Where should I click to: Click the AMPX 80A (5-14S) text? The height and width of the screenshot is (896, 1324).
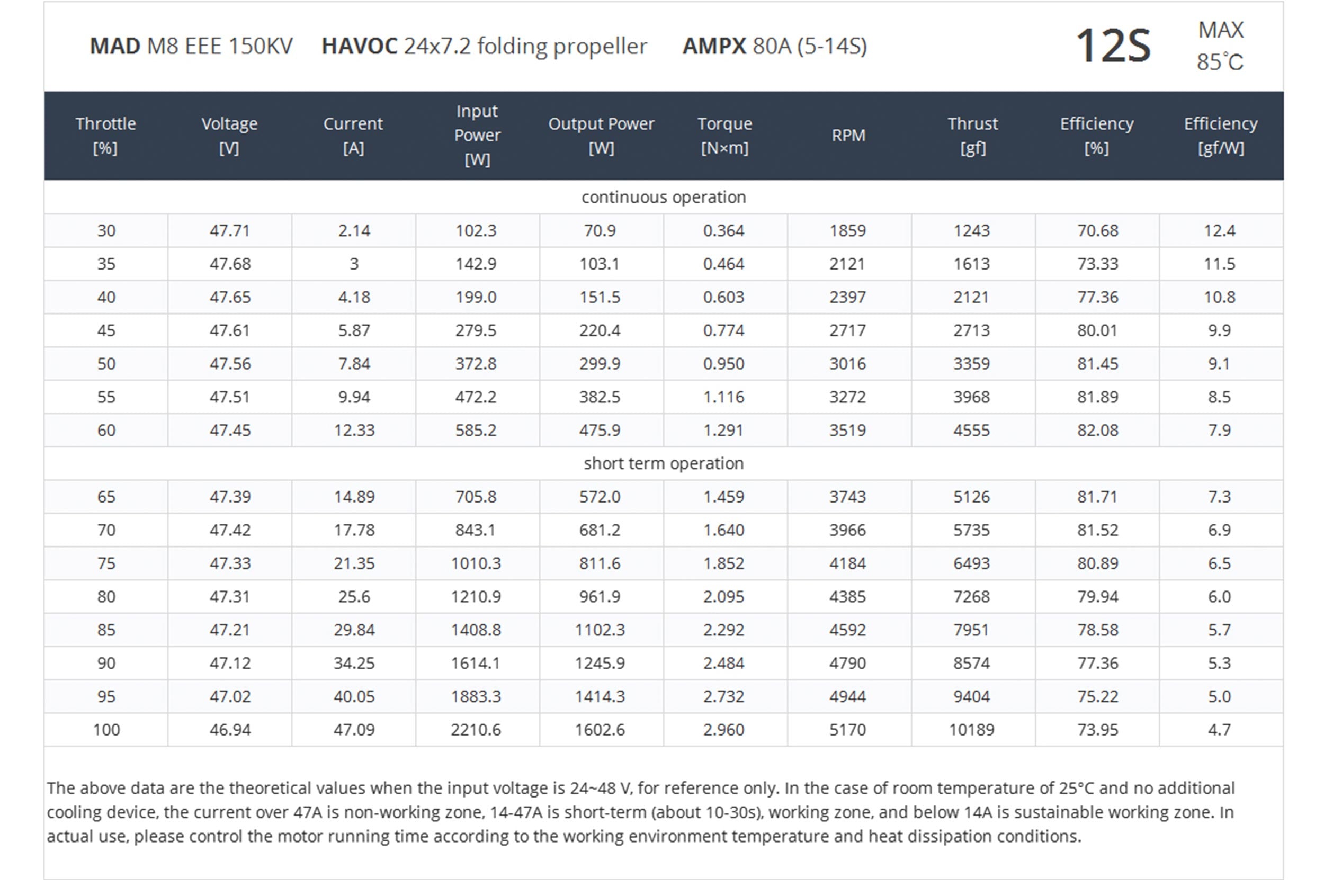click(x=775, y=46)
